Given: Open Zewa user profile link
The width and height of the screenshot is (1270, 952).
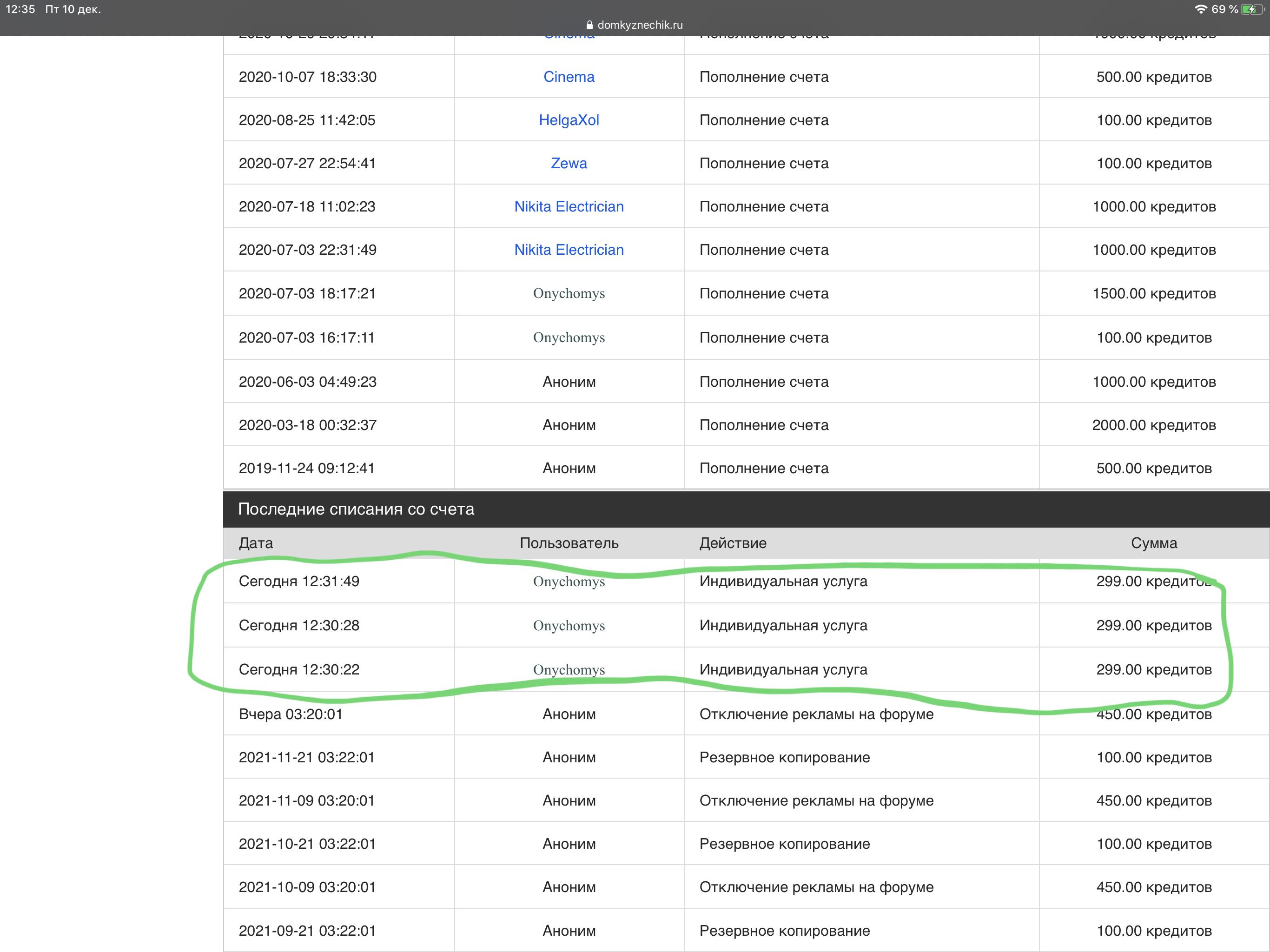Looking at the screenshot, I should tap(569, 163).
